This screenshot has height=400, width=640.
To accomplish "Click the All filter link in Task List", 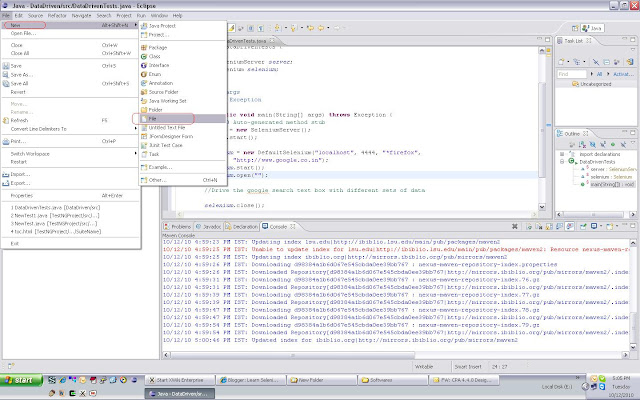I will 598,74.
